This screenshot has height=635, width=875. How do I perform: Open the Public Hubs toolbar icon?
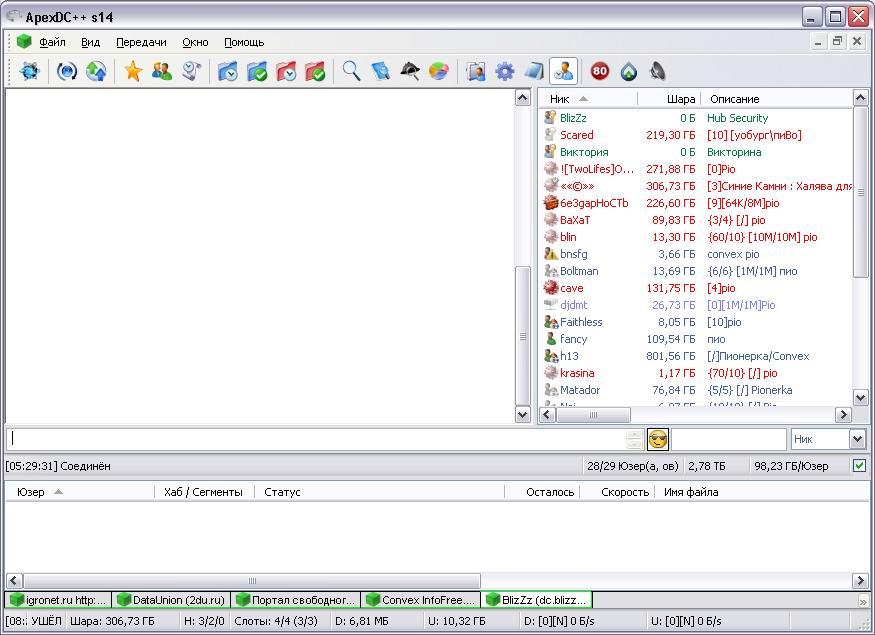30,71
